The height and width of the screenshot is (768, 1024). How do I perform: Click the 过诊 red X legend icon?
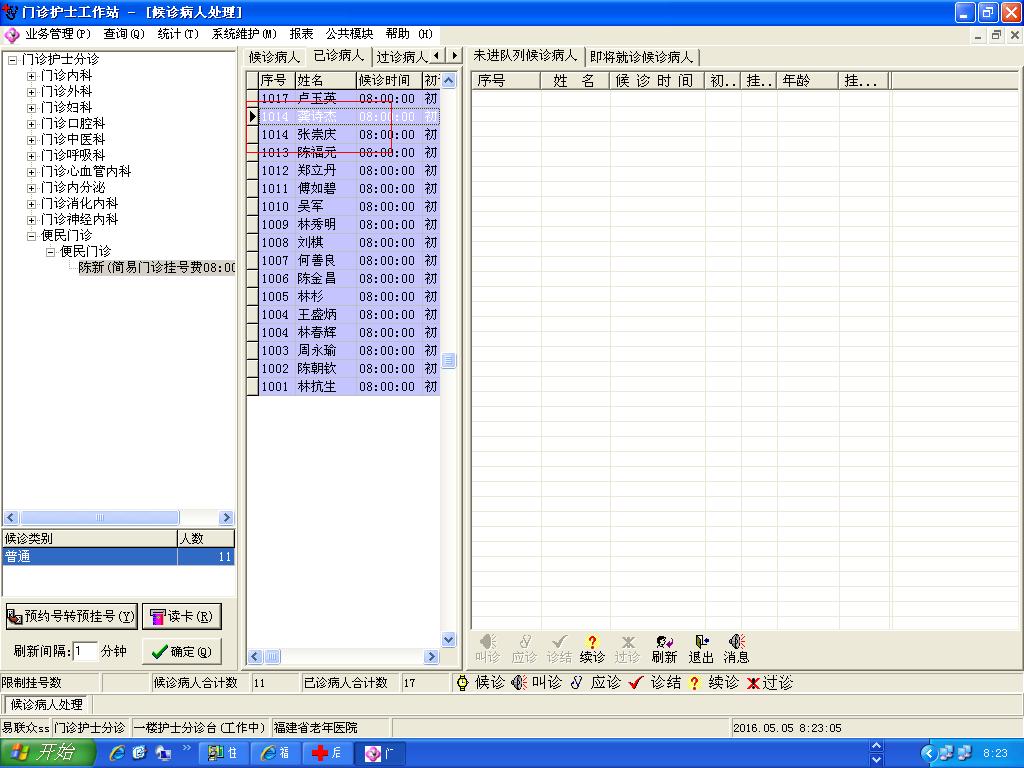pos(753,683)
